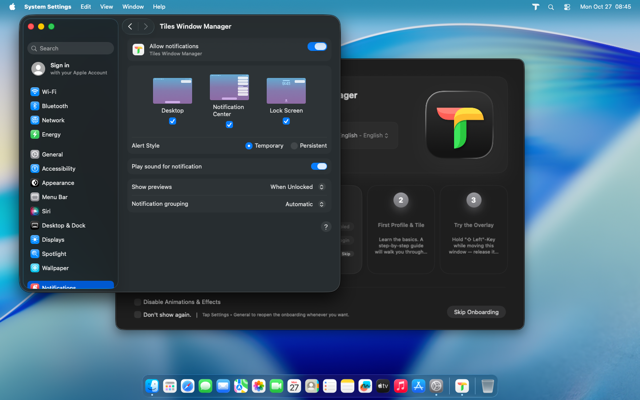This screenshot has height=400, width=640.
Task: Open Safari from the Dock
Action: pos(187,386)
